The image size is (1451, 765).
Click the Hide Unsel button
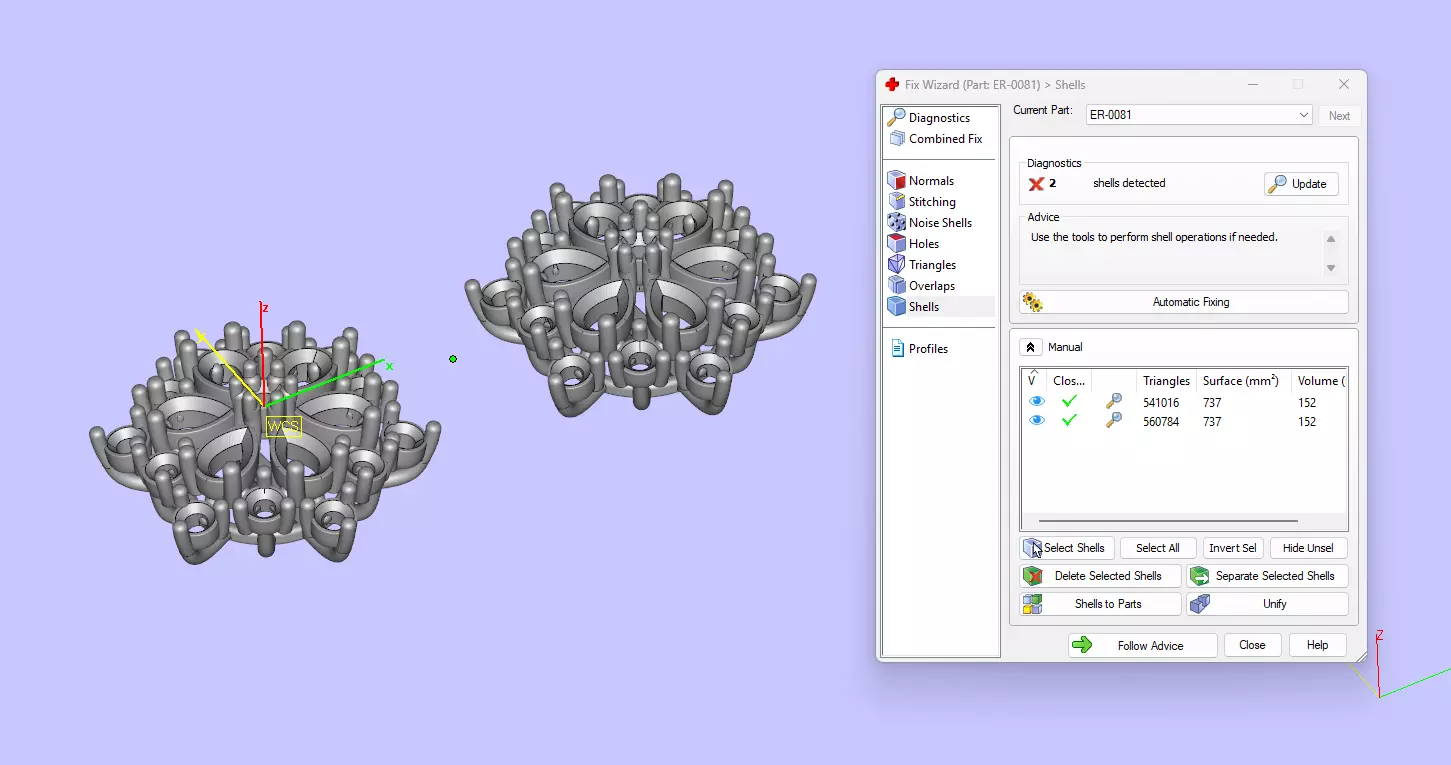tap(1309, 548)
